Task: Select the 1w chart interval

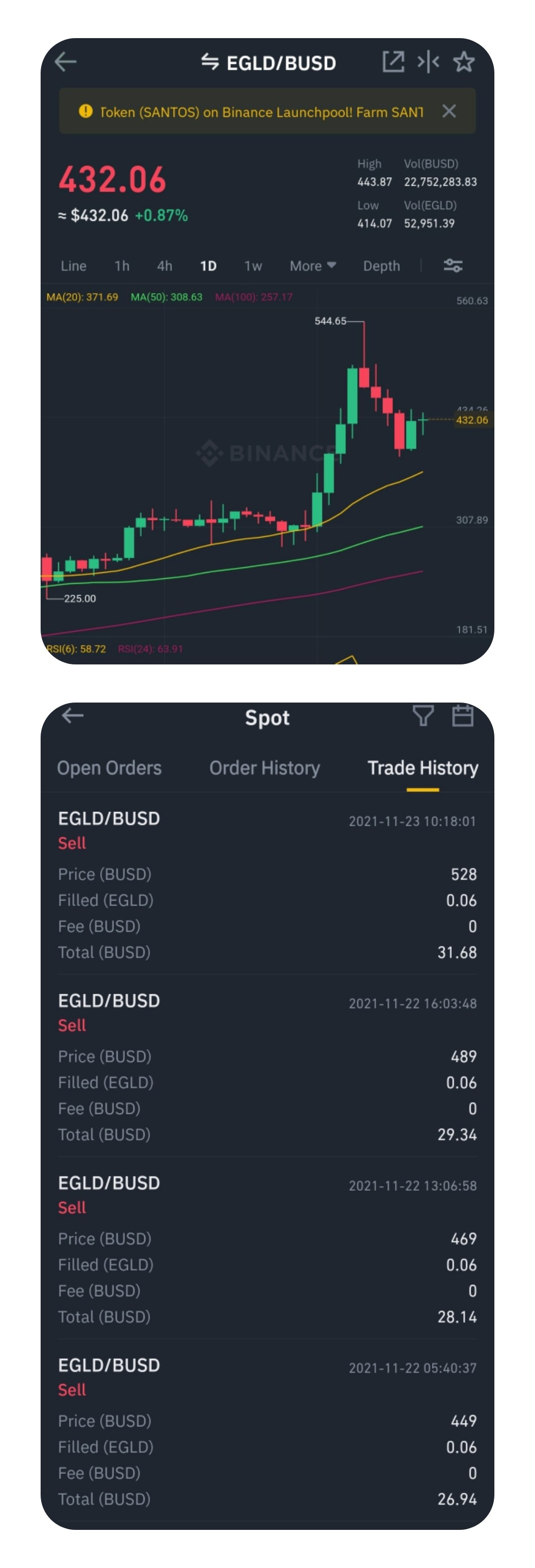Action: 253,266
